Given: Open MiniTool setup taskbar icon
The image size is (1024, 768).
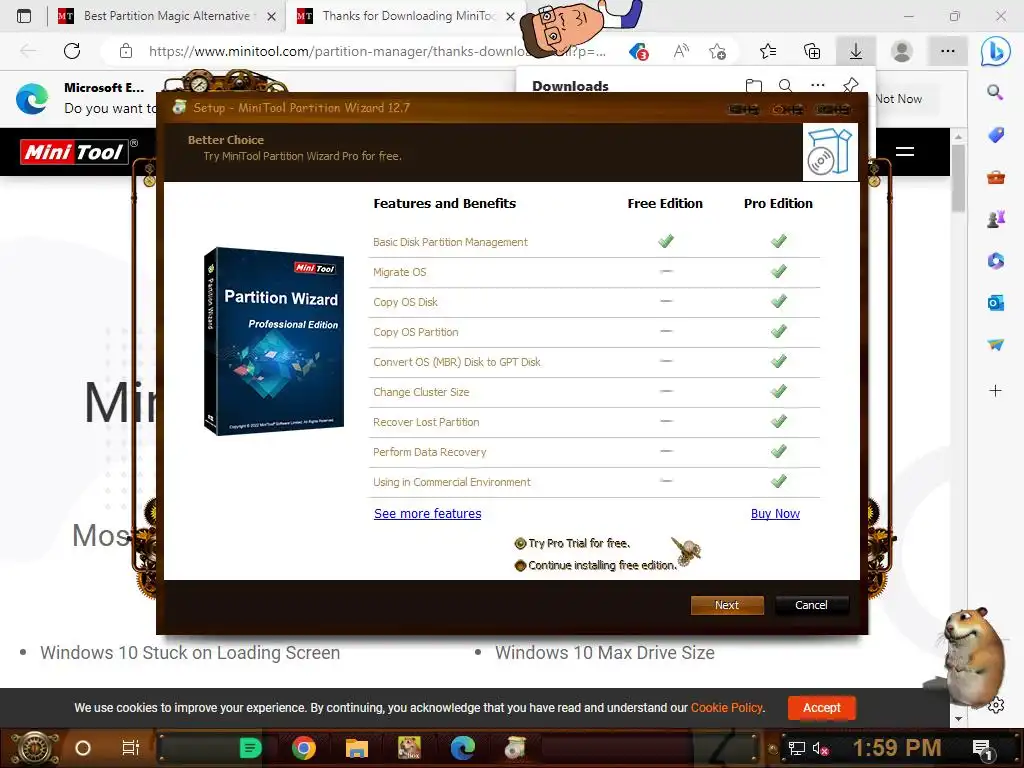Looking at the screenshot, I should click(515, 748).
